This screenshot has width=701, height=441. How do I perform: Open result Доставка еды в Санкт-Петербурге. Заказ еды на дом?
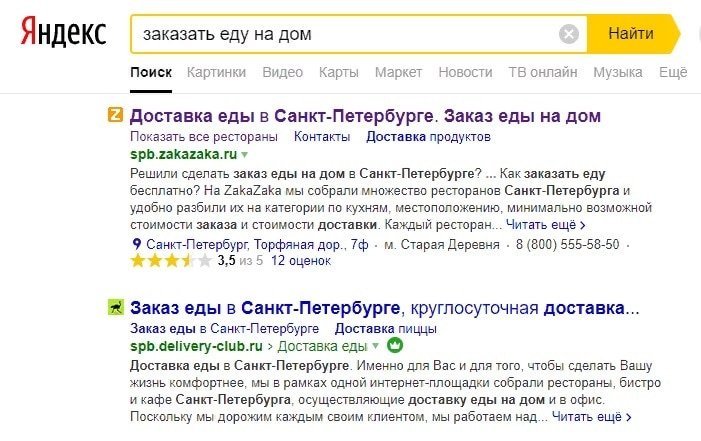(365, 116)
